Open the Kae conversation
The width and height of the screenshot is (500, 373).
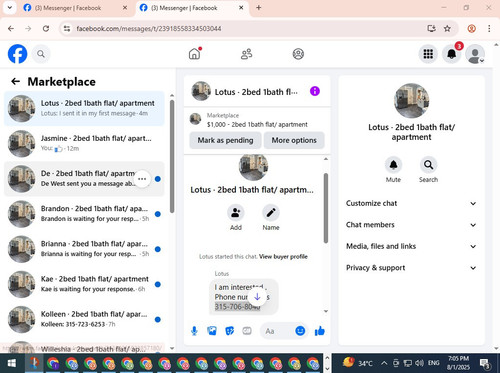pos(84,284)
